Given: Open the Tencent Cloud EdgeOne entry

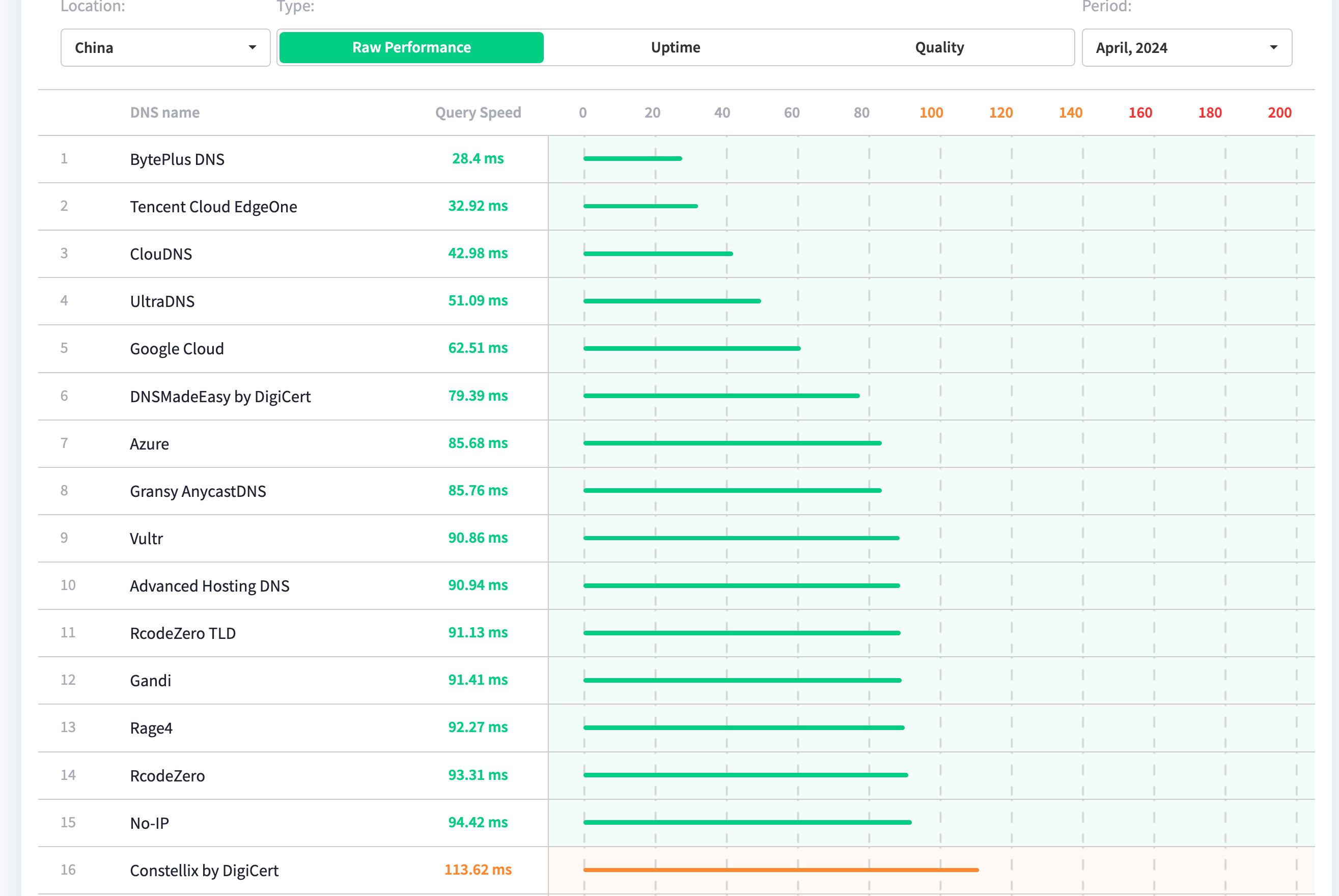Looking at the screenshot, I should [x=213, y=207].
